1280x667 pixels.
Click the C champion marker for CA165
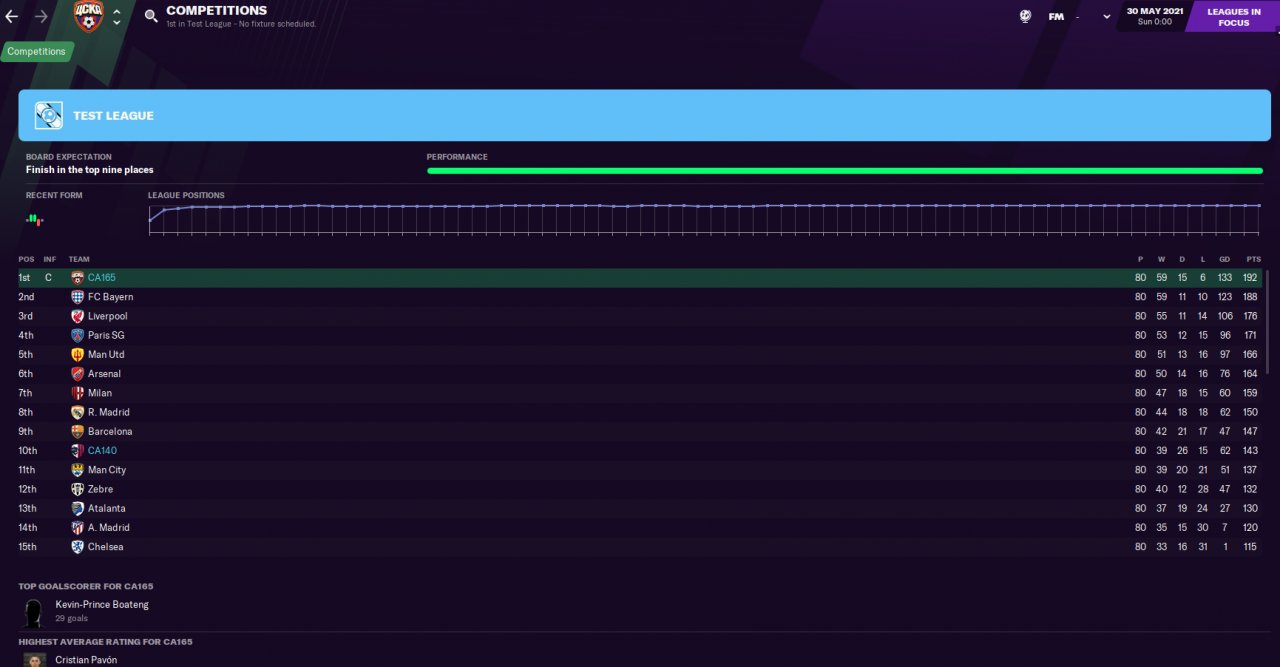[48, 278]
